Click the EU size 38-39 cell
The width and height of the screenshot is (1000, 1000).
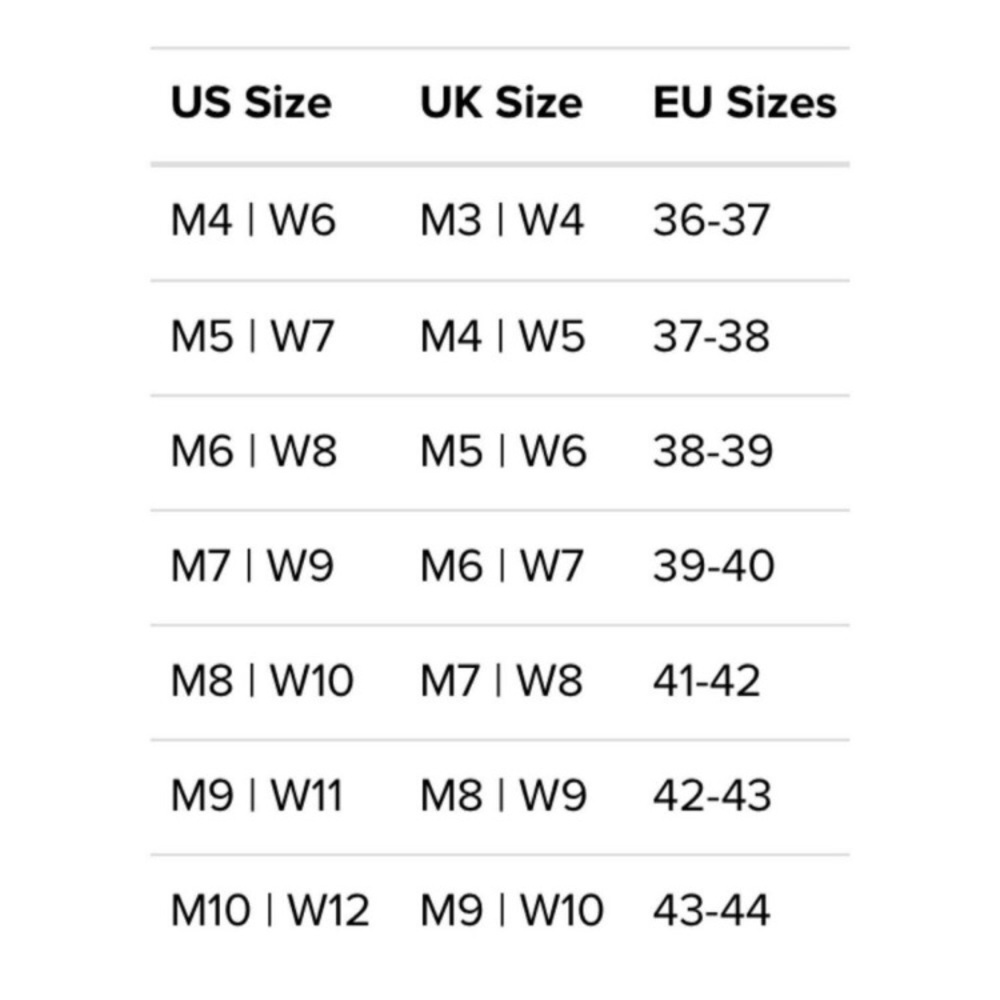point(713,452)
